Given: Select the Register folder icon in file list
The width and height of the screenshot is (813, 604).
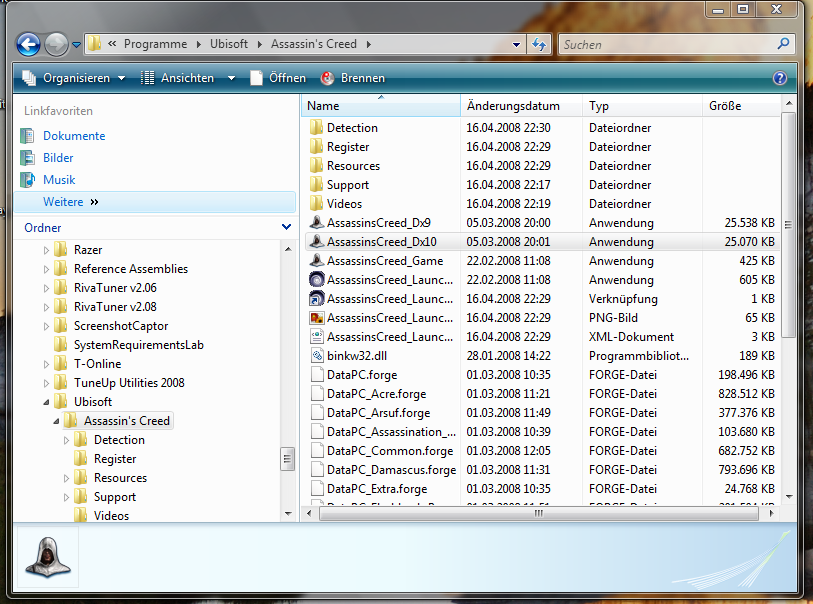Looking at the screenshot, I should coord(316,147).
